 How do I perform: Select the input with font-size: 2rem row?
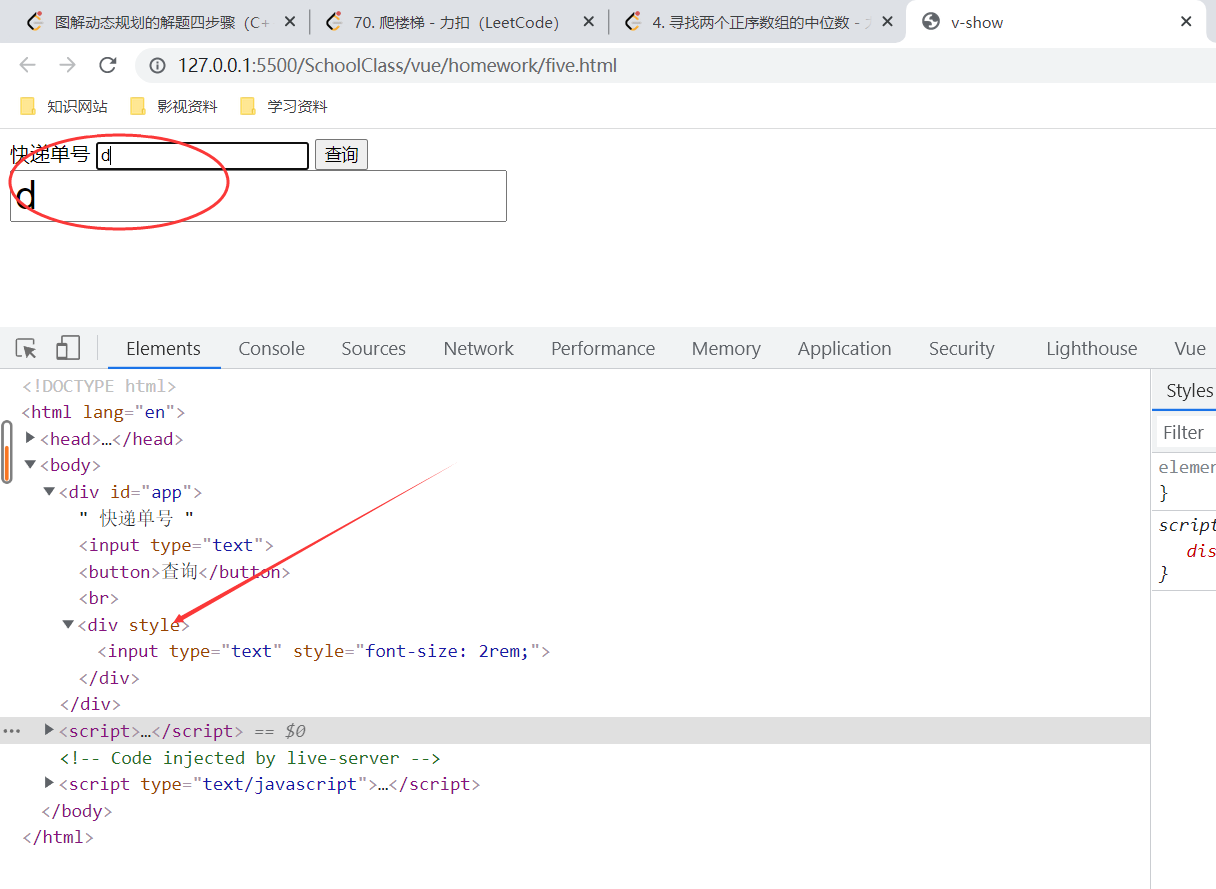click(324, 651)
